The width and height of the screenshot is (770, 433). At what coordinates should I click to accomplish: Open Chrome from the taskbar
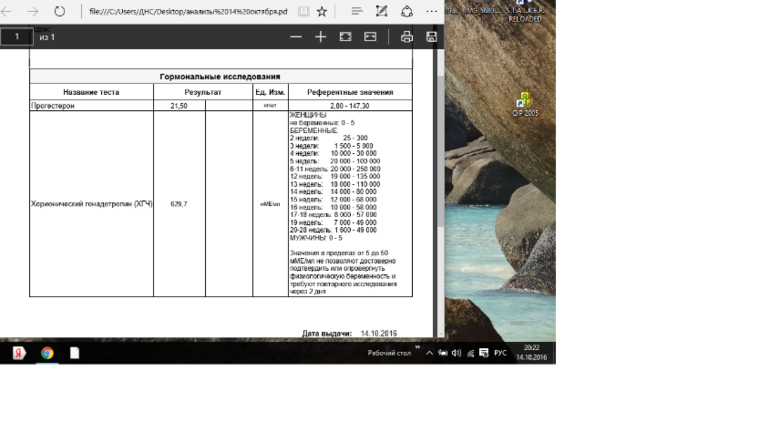(47, 353)
